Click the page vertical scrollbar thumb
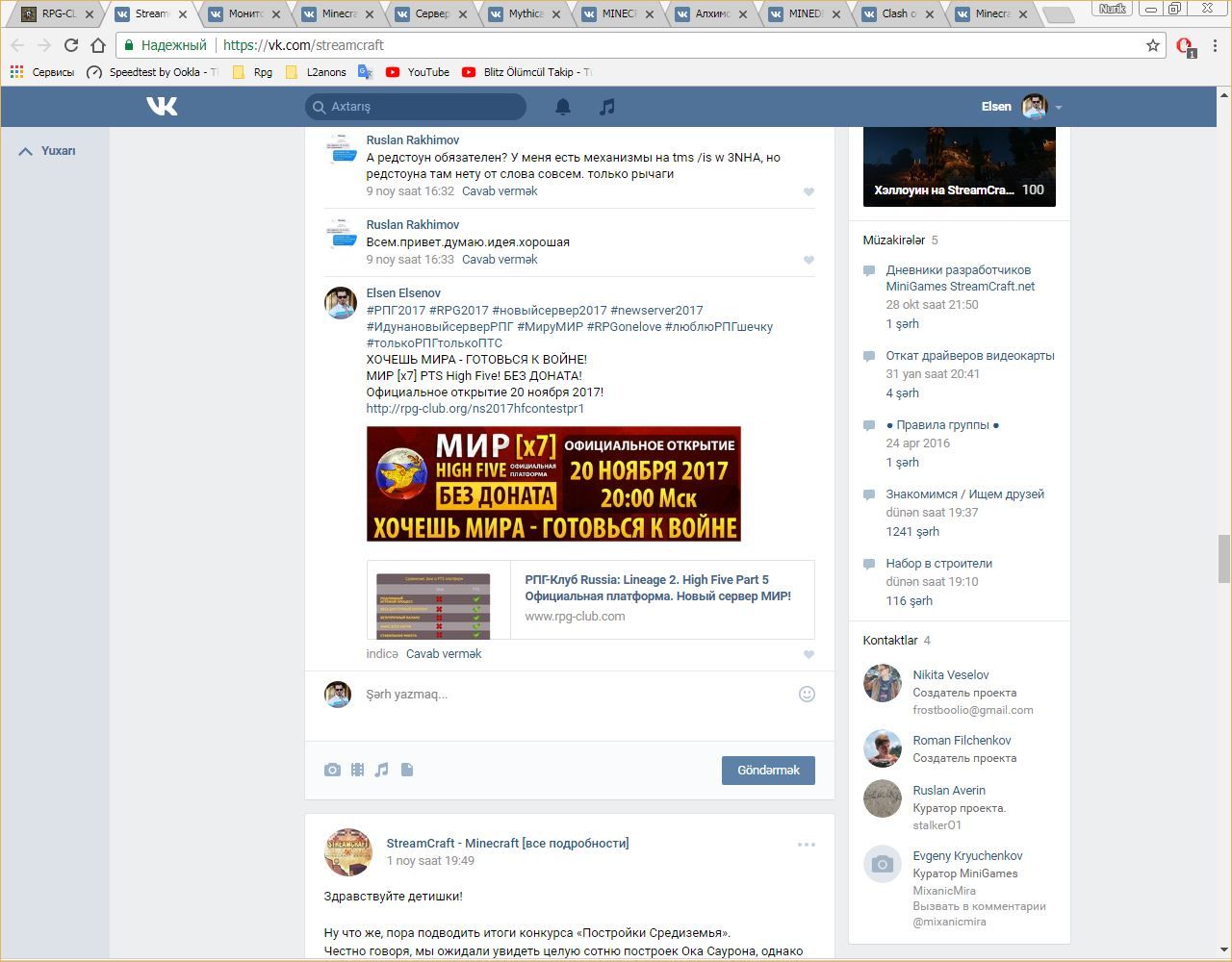Screen dimensions: 1232x962 [x=1224, y=558]
